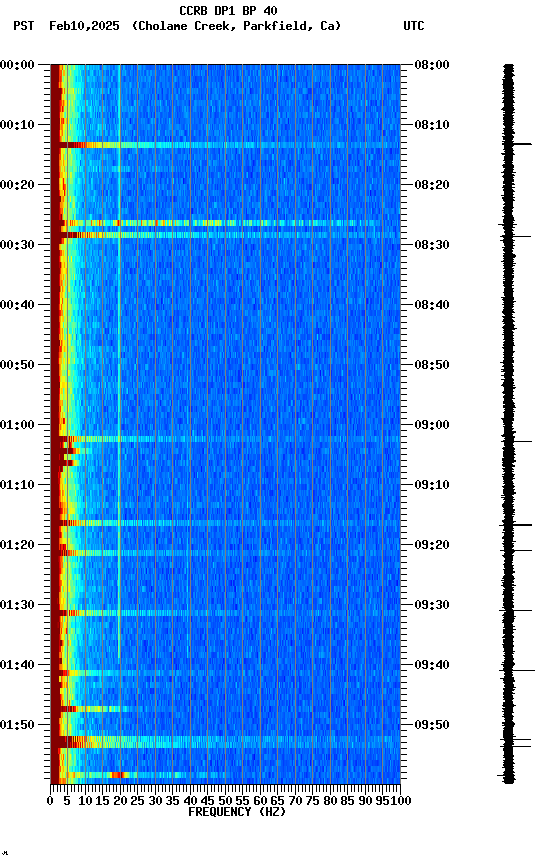Click the UTC time label "09:40"
Image resolution: width=552 pixels, height=864 pixels.
pyautogui.click(x=432, y=665)
